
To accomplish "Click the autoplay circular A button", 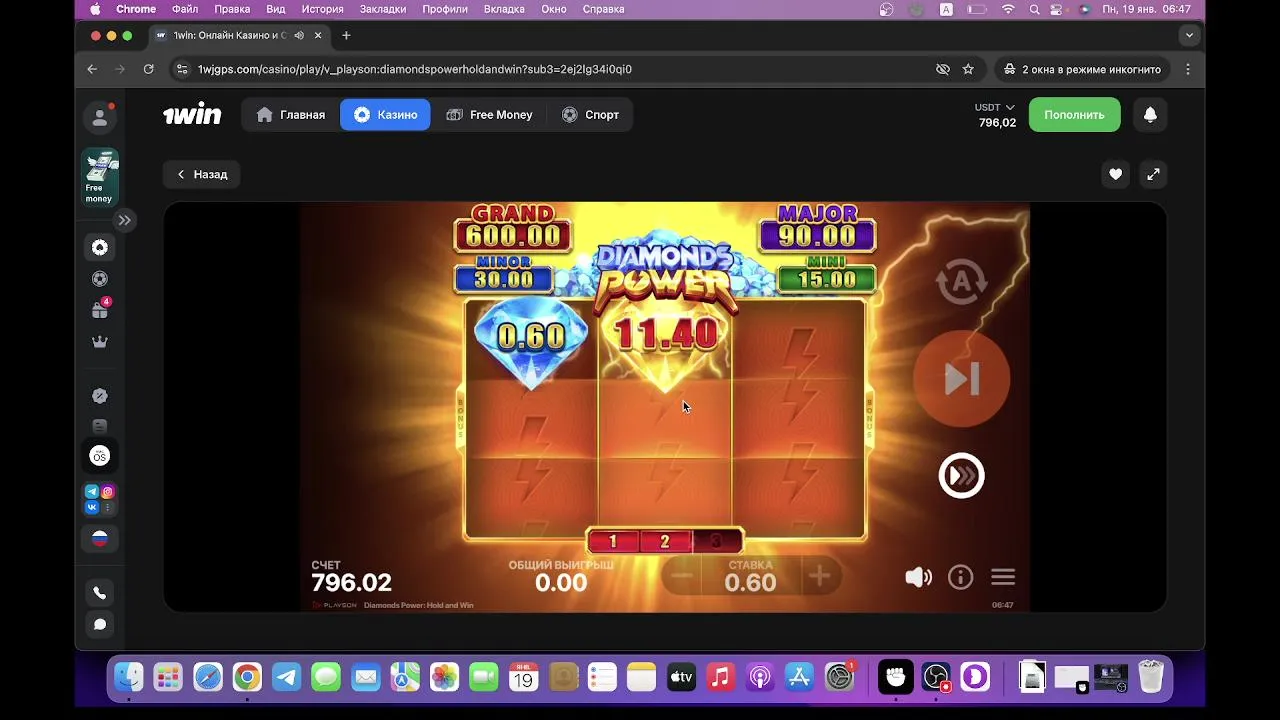I will [x=961, y=282].
